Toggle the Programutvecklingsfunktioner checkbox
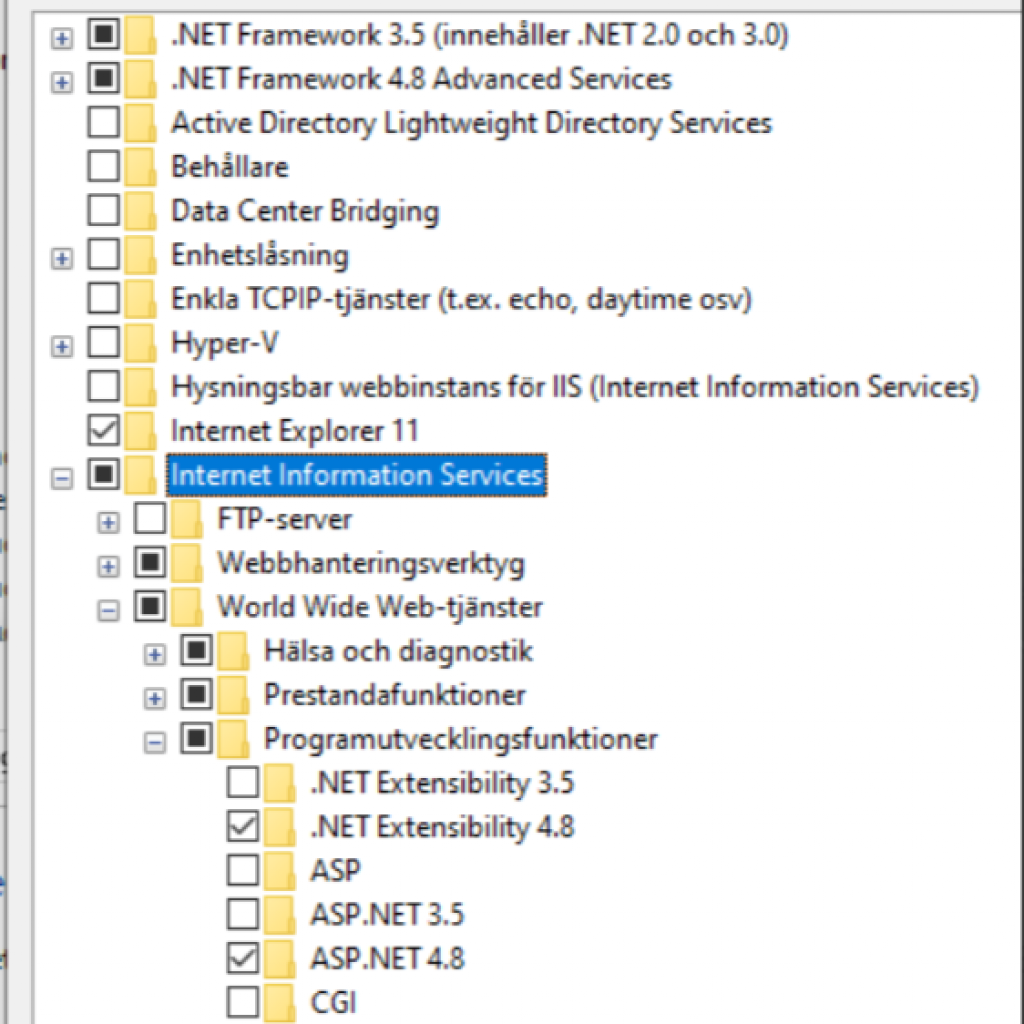This screenshot has height=1024, width=1024. tap(197, 738)
